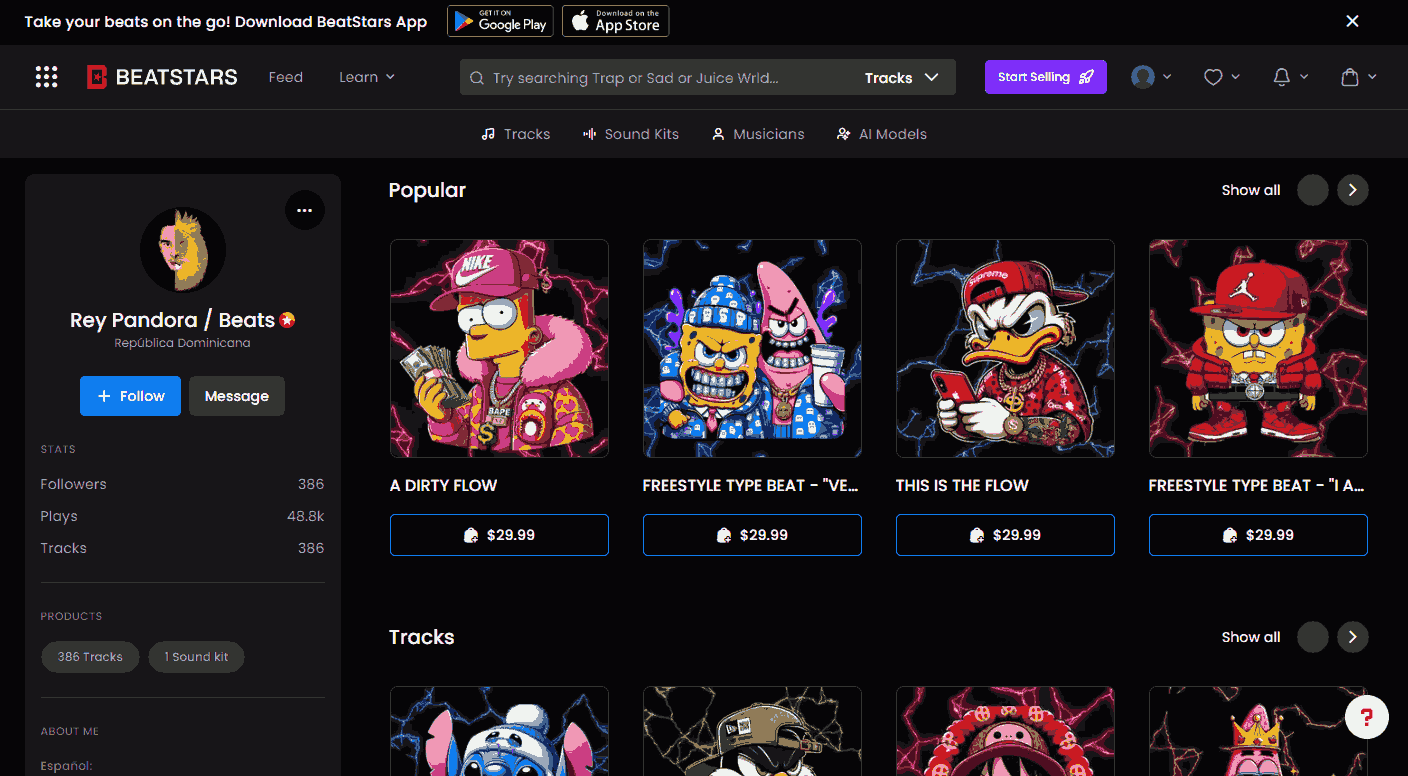The height and width of the screenshot is (776, 1408).
Task: Click FREESTYLE TYPE BEAT - "I A... title
Action: click(1256, 485)
